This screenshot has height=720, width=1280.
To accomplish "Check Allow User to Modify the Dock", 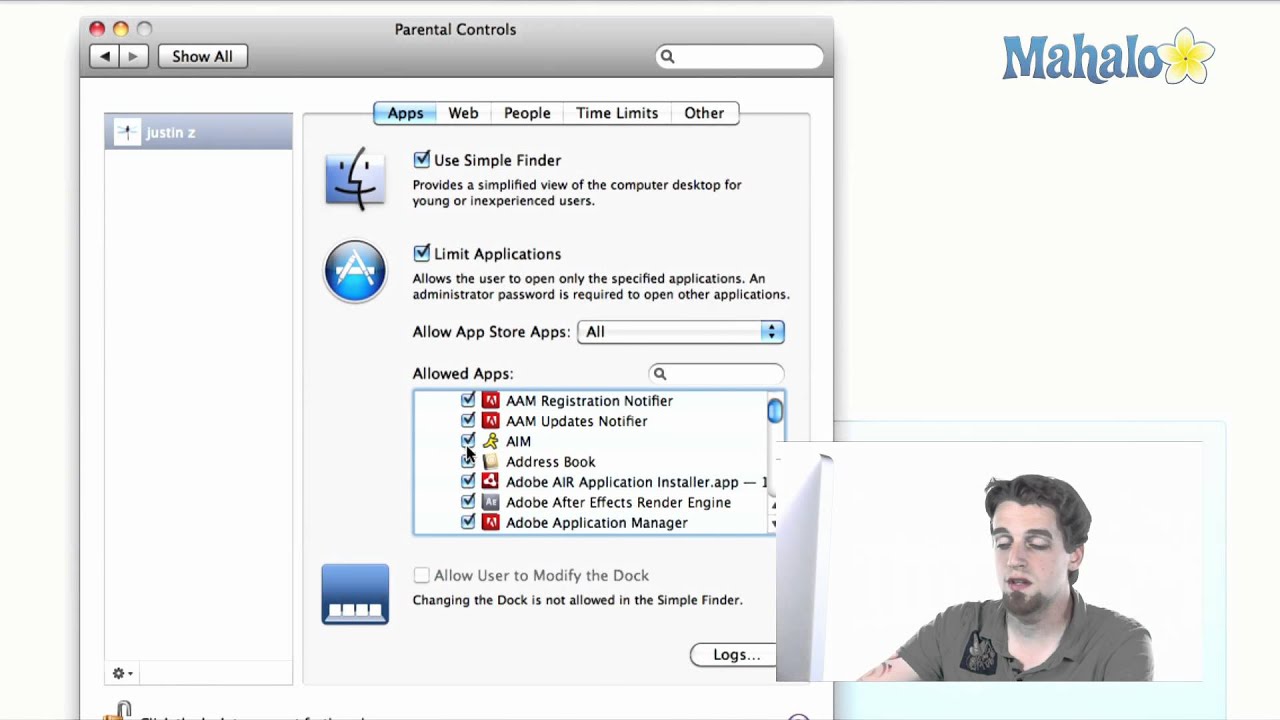I will (x=421, y=576).
